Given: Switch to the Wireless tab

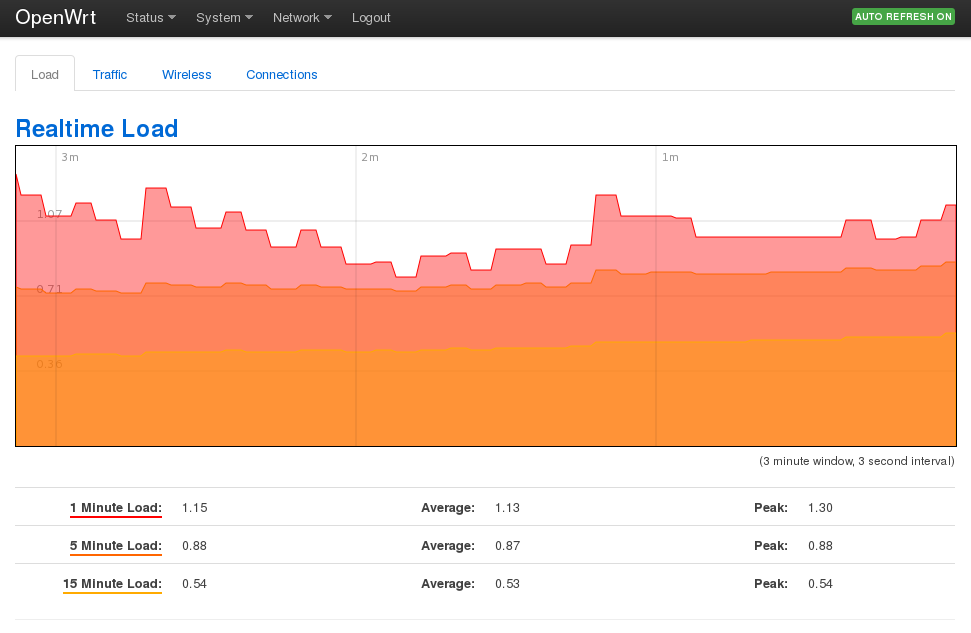Looking at the screenshot, I should pyautogui.click(x=186, y=74).
